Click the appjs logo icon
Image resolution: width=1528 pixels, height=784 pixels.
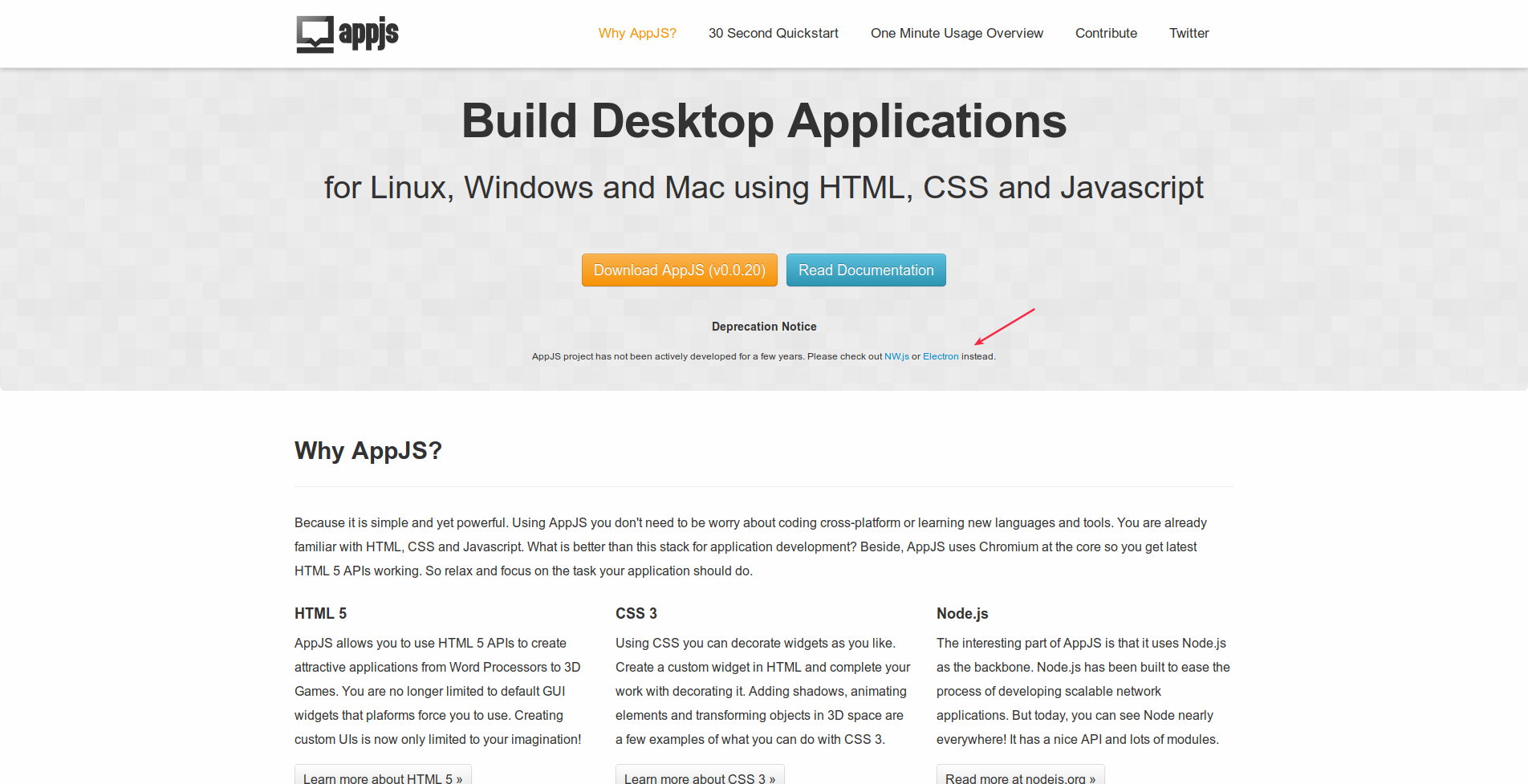315,33
